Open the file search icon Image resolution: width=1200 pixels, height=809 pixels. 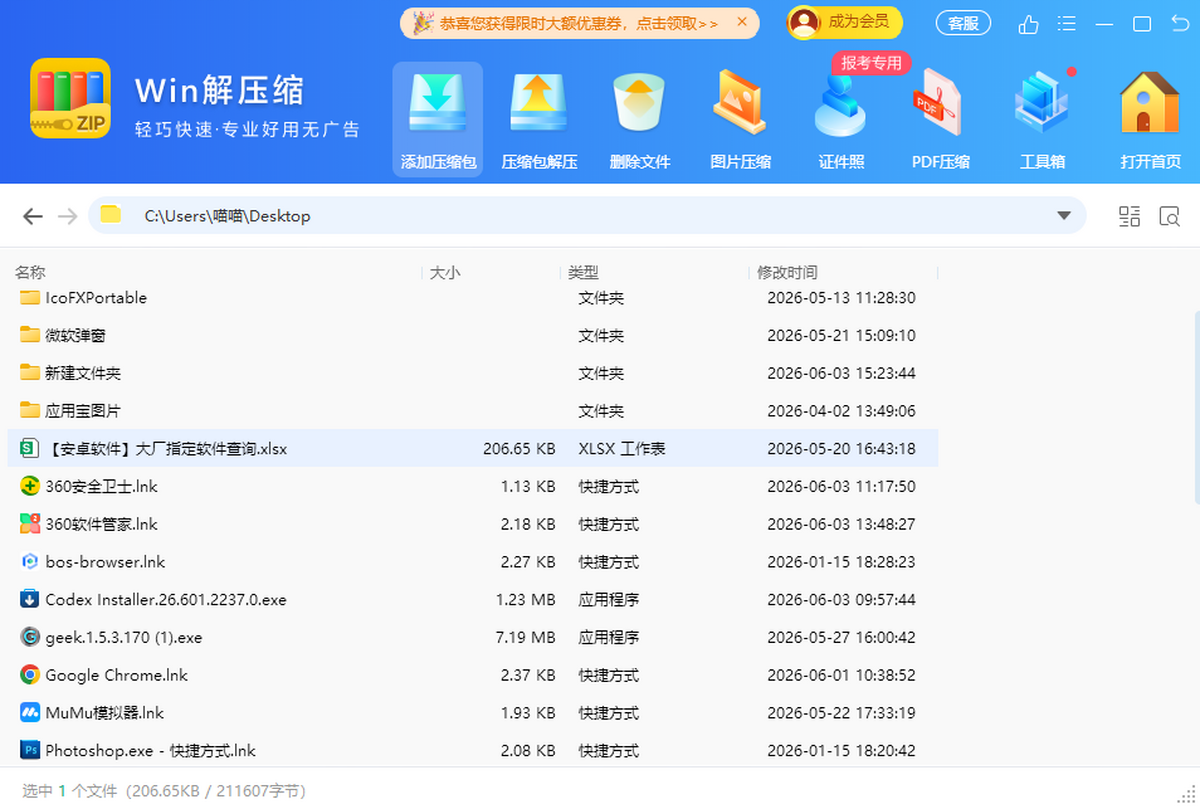[x=1169, y=216]
